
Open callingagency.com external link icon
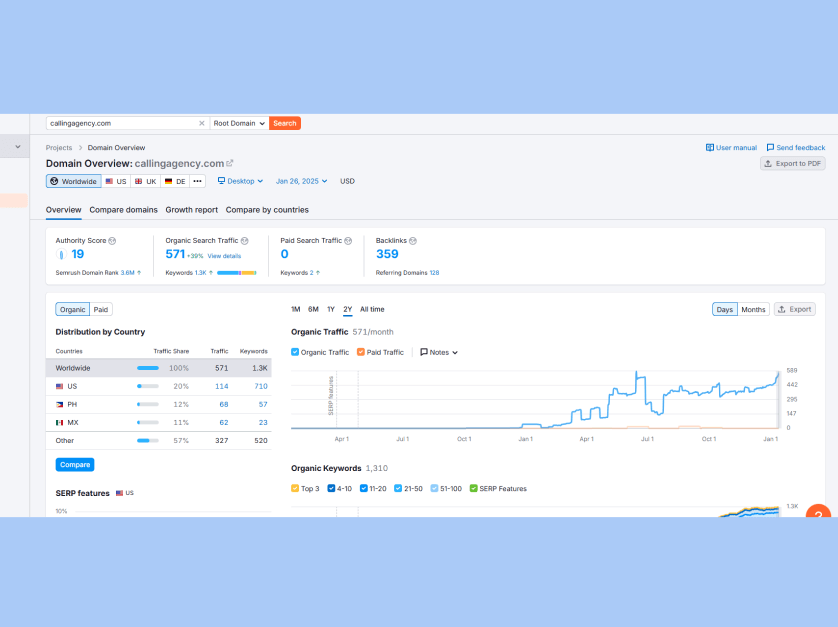(x=230, y=163)
